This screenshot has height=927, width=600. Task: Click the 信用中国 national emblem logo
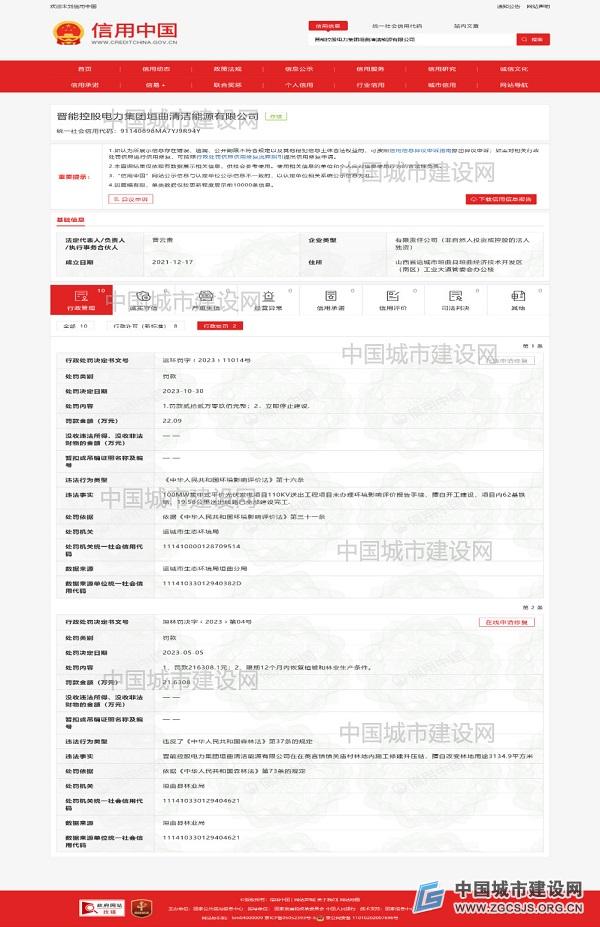pos(69,33)
